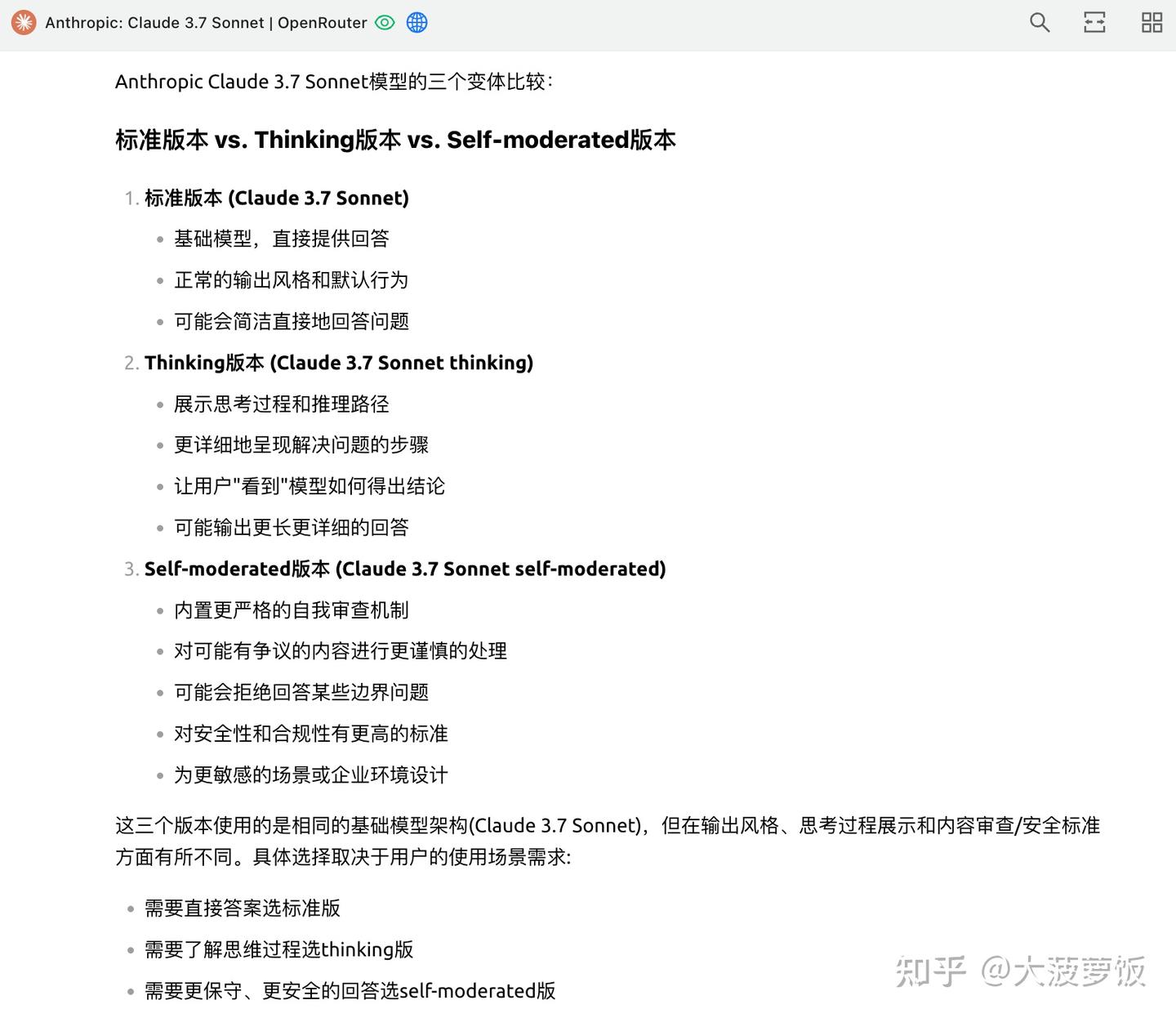Image resolution: width=1176 pixels, height=1018 pixels.
Task: Select list item 标准版本 (Claude 3.7 Sonnet)
Action: click(276, 198)
